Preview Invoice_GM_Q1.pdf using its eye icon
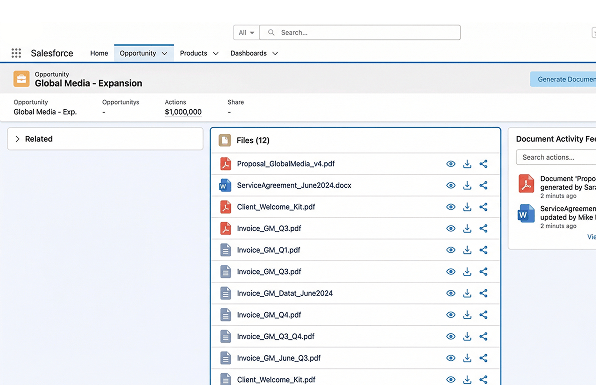The height and width of the screenshot is (385, 596). [451, 250]
